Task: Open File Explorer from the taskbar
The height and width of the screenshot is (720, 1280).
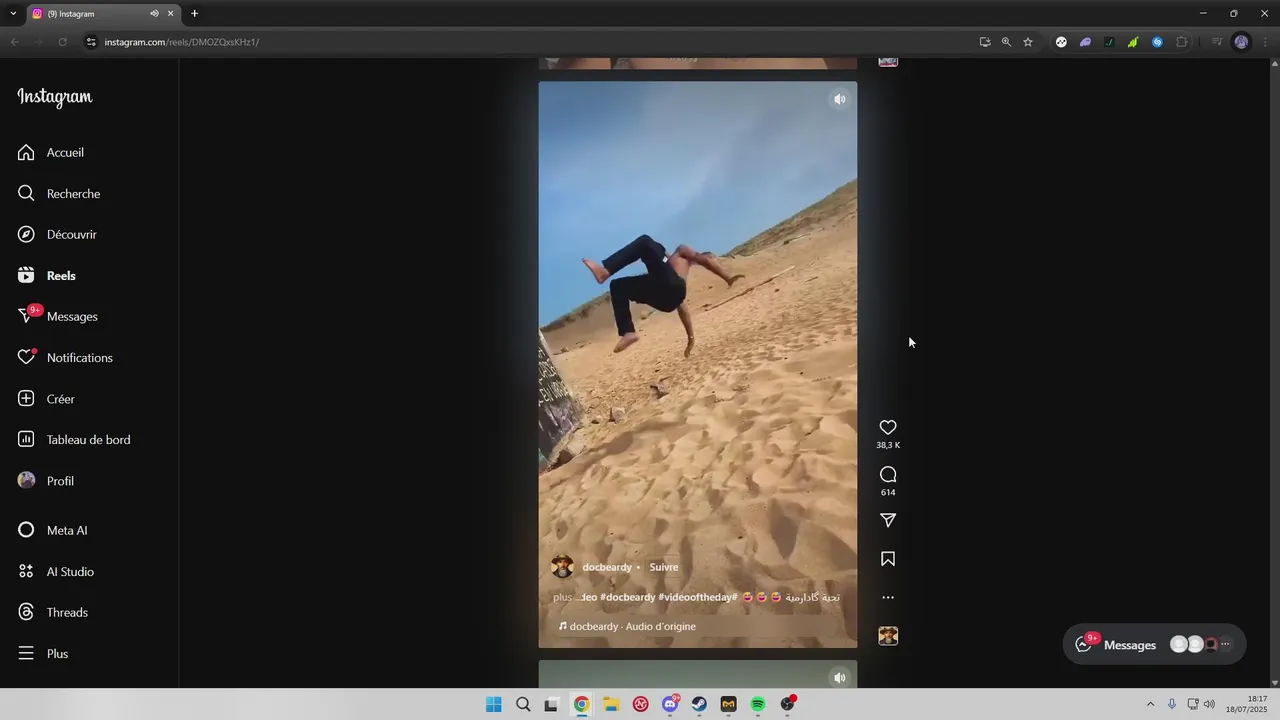Action: [x=610, y=704]
